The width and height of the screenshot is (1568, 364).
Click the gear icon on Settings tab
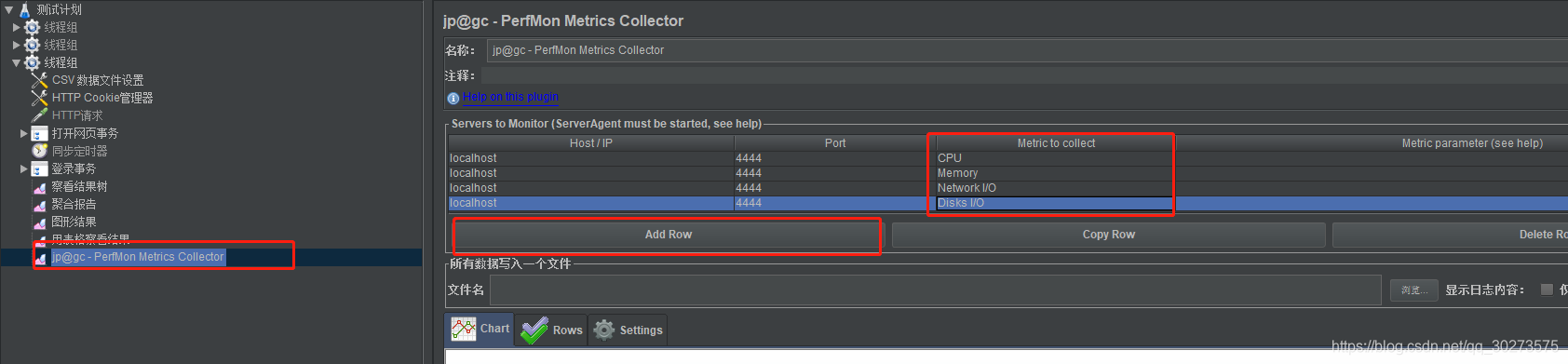tap(604, 330)
